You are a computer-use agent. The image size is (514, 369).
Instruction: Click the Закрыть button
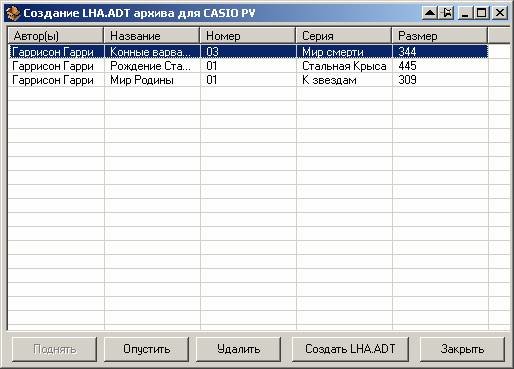[462, 349]
